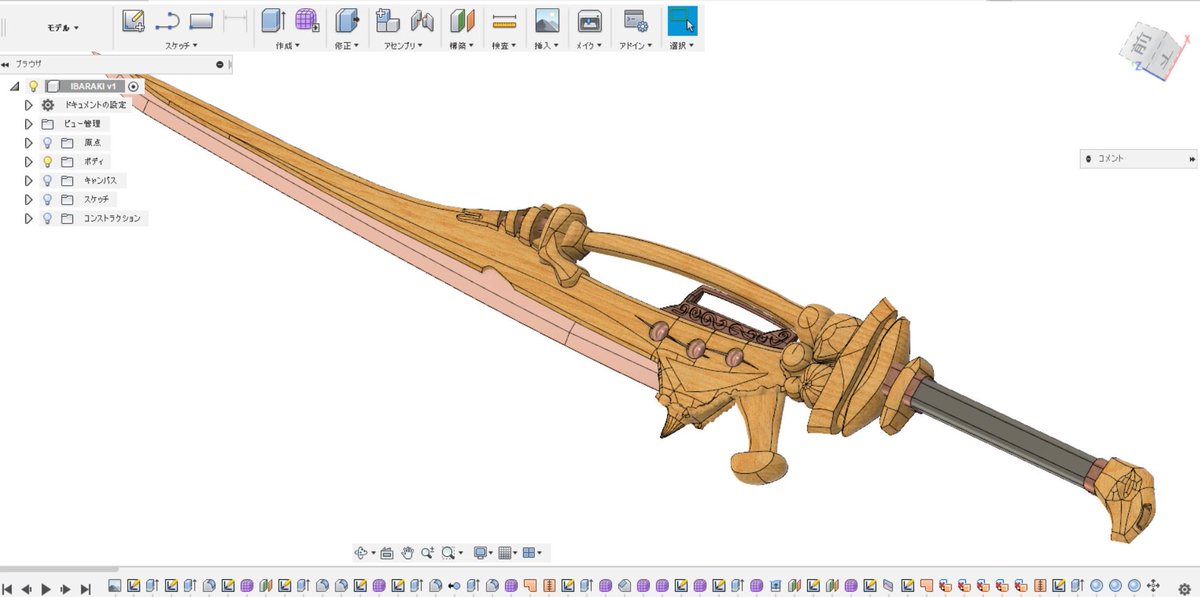1200x597 pixels.
Task: Click the Offset Plane construct icon
Action: pos(462,20)
